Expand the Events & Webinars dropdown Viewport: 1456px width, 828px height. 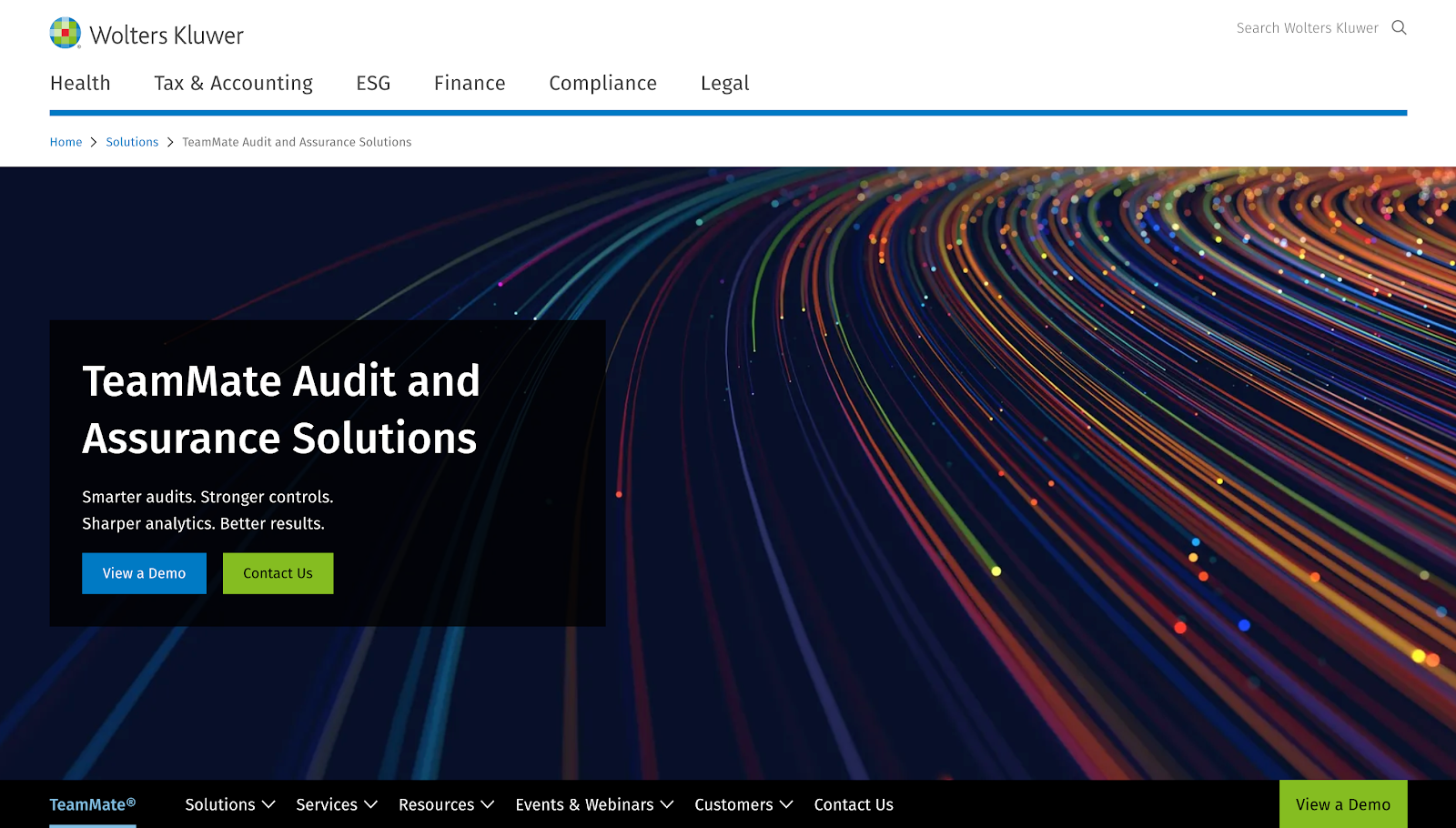tap(595, 804)
